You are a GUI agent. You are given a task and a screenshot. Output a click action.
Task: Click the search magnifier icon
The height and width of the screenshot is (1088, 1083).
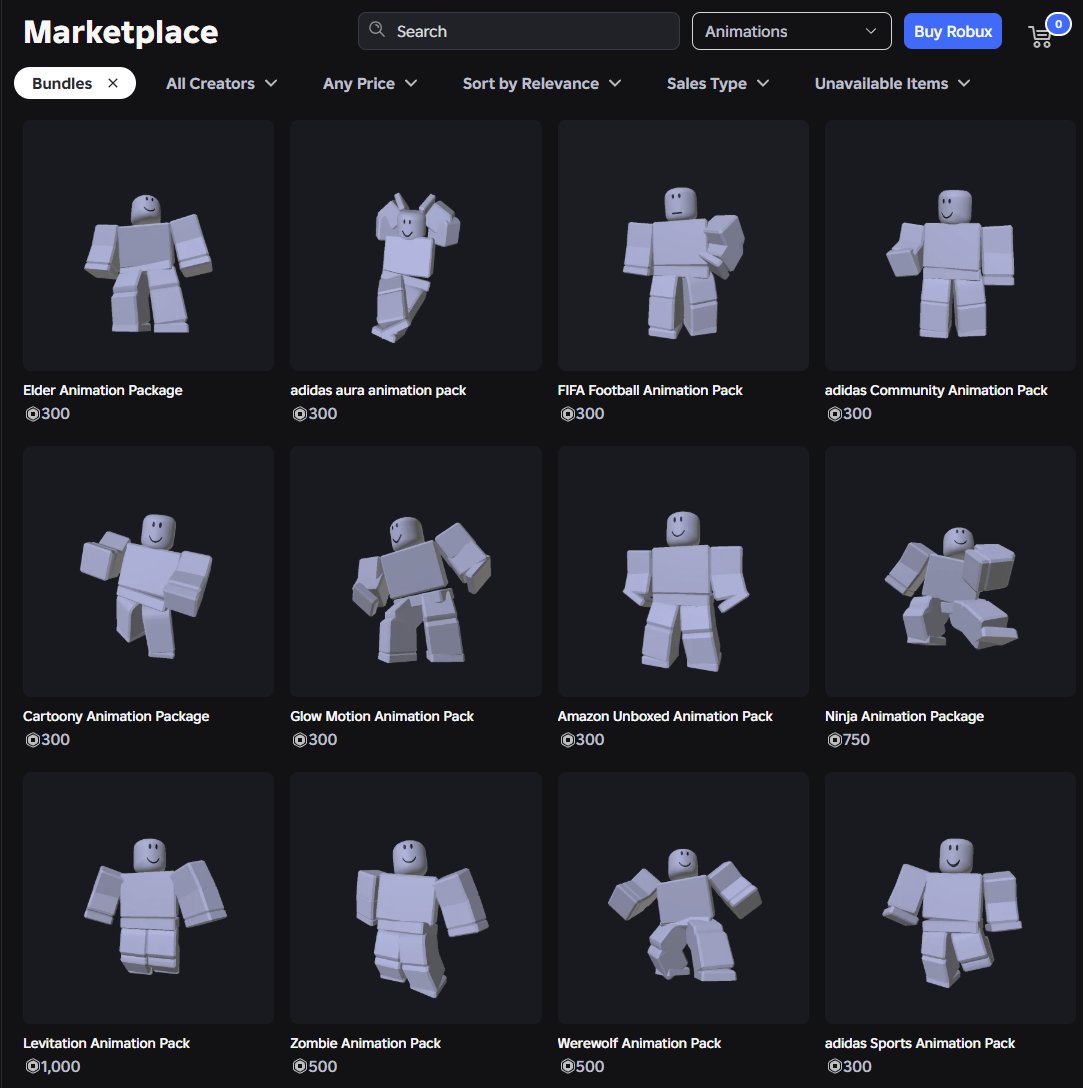coord(377,29)
